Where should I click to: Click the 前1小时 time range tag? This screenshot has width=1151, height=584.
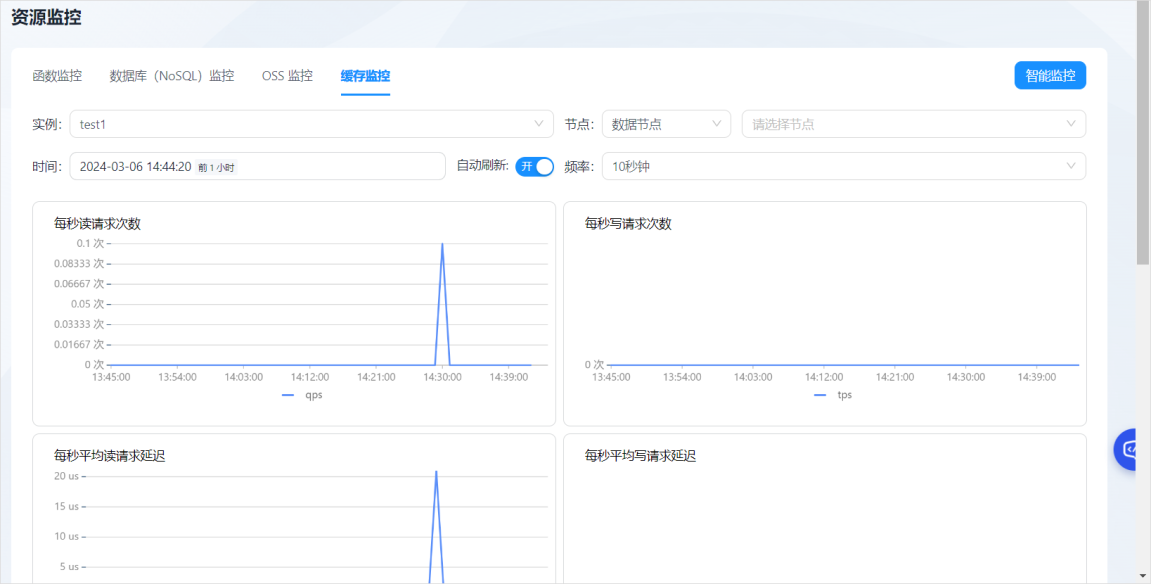[217, 167]
